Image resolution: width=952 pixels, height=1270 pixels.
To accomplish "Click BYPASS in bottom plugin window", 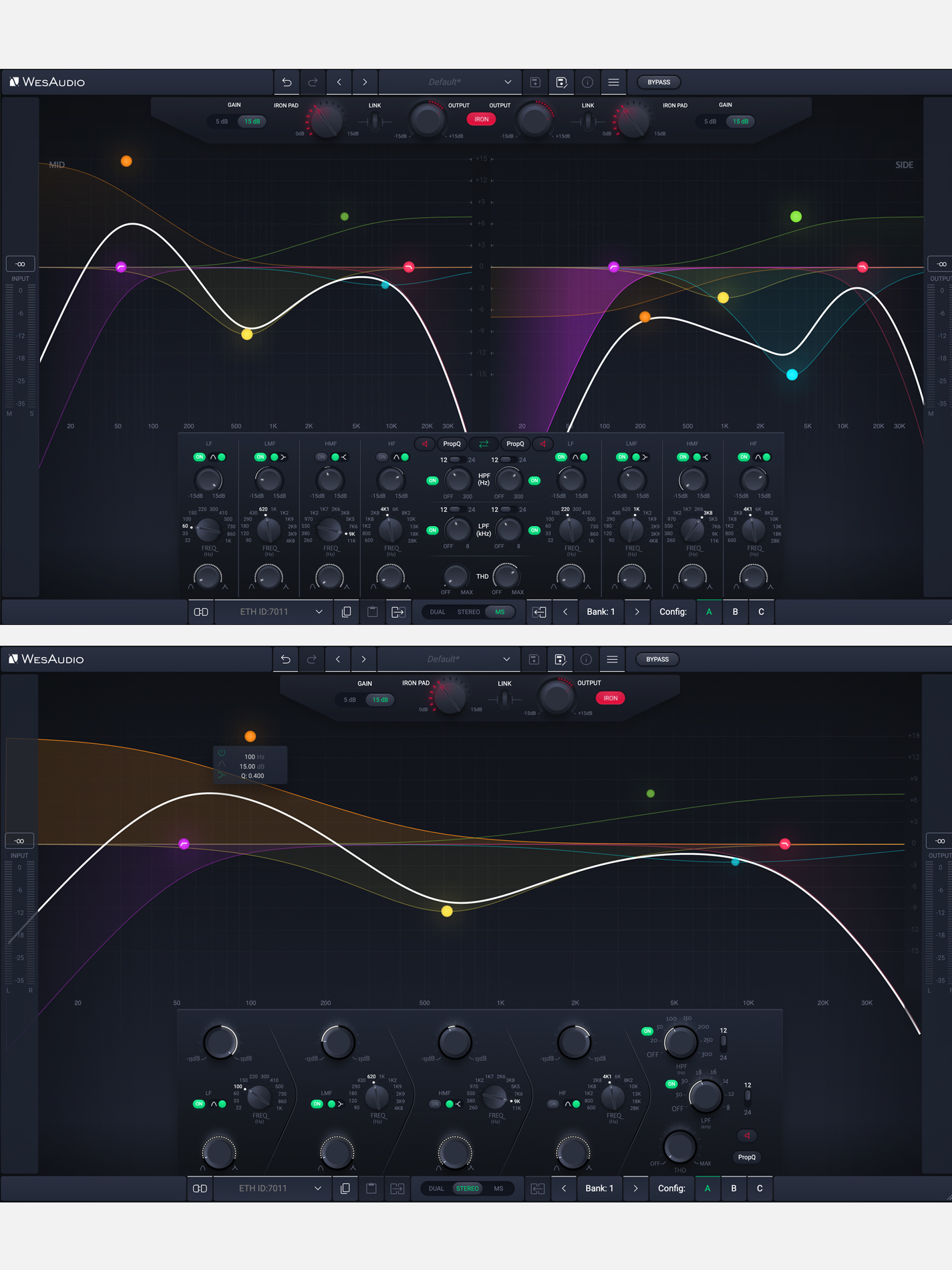I will tap(657, 659).
